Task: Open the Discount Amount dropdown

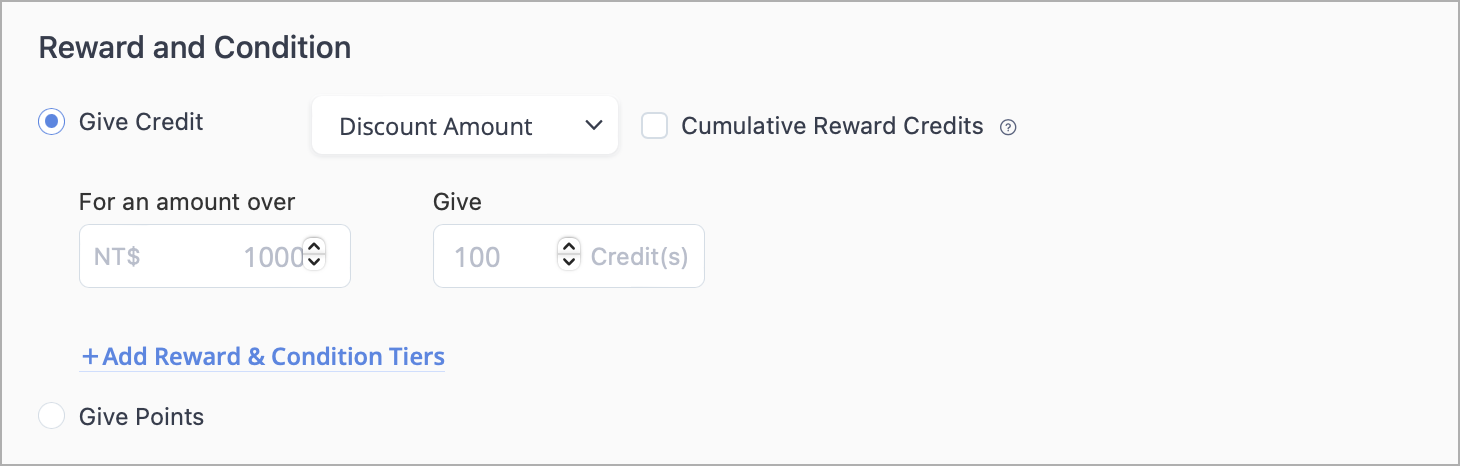Action: 465,125
